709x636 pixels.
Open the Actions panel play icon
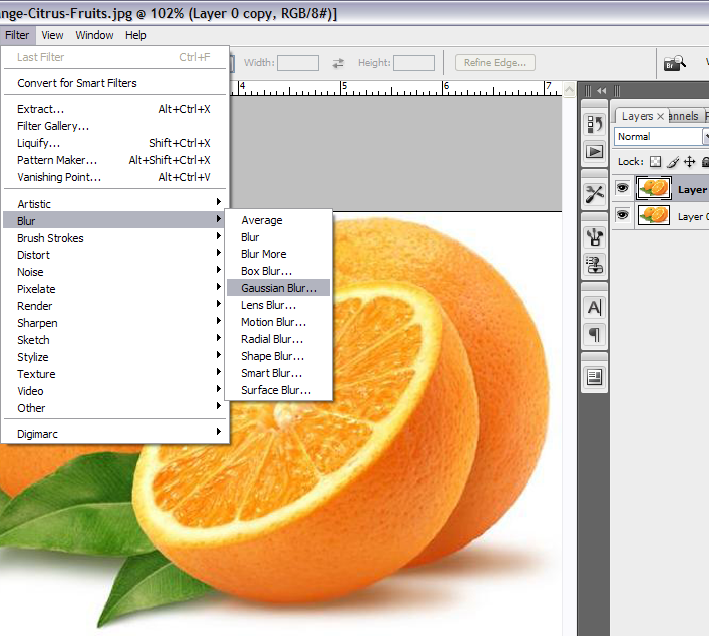coord(595,151)
